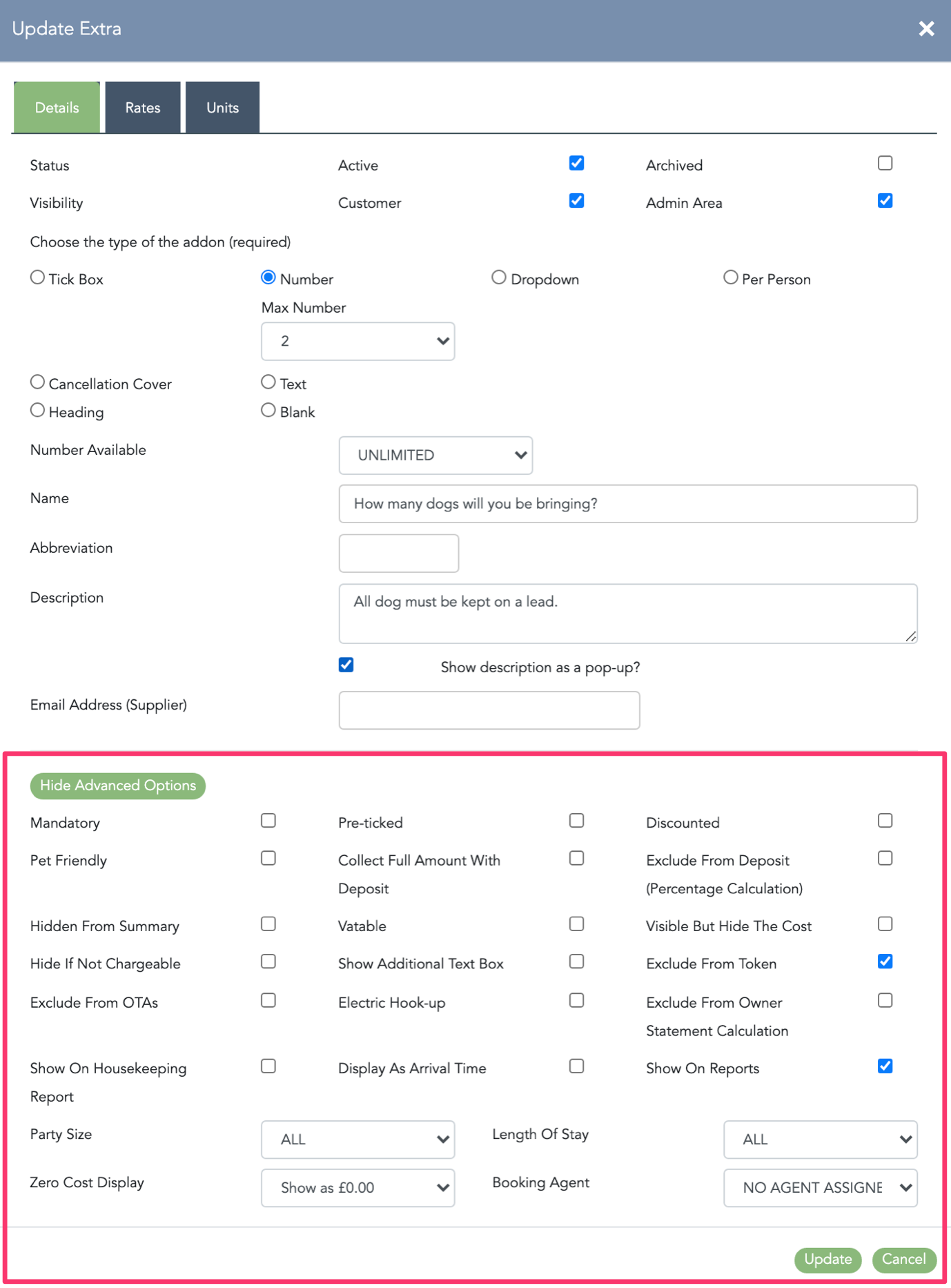This screenshot has width=951, height=1288.
Task: Open the Booking Agent dropdown
Action: 821,1188
